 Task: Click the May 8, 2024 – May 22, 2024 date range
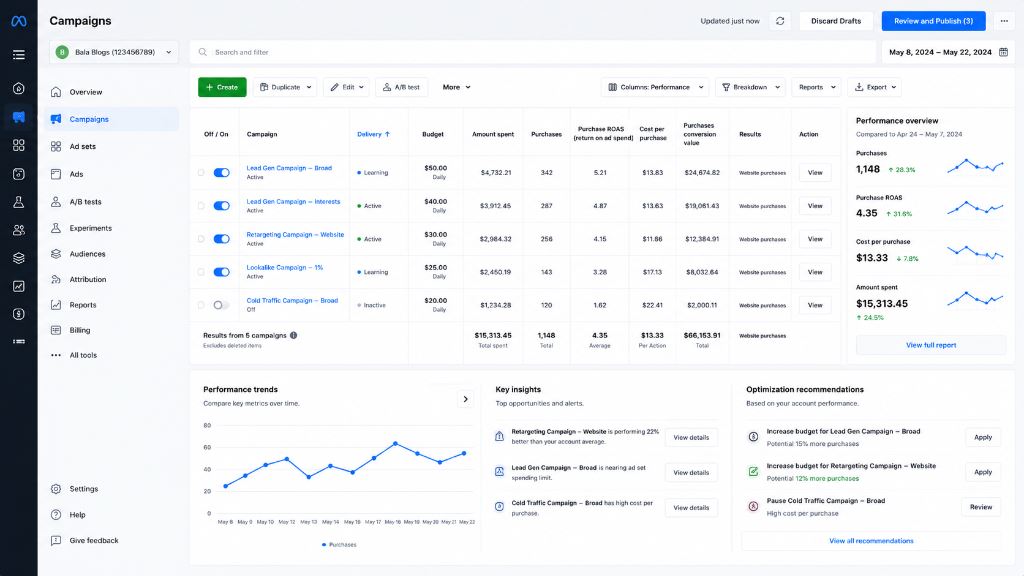point(948,52)
